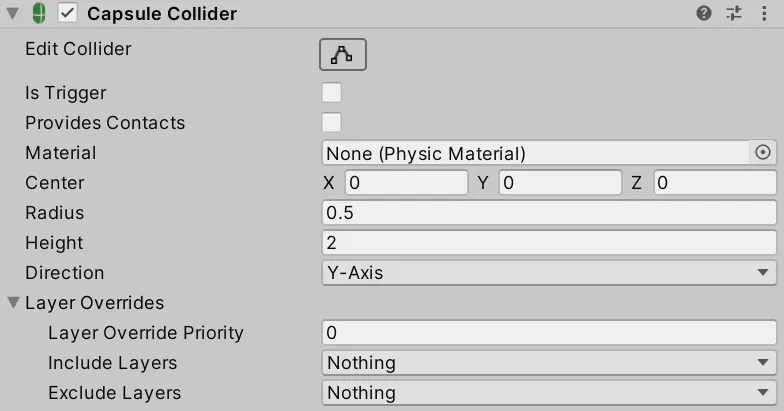784x411 pixels.
Task: Open the Direction Y-Axis dropdown
Action: (549, 272)
